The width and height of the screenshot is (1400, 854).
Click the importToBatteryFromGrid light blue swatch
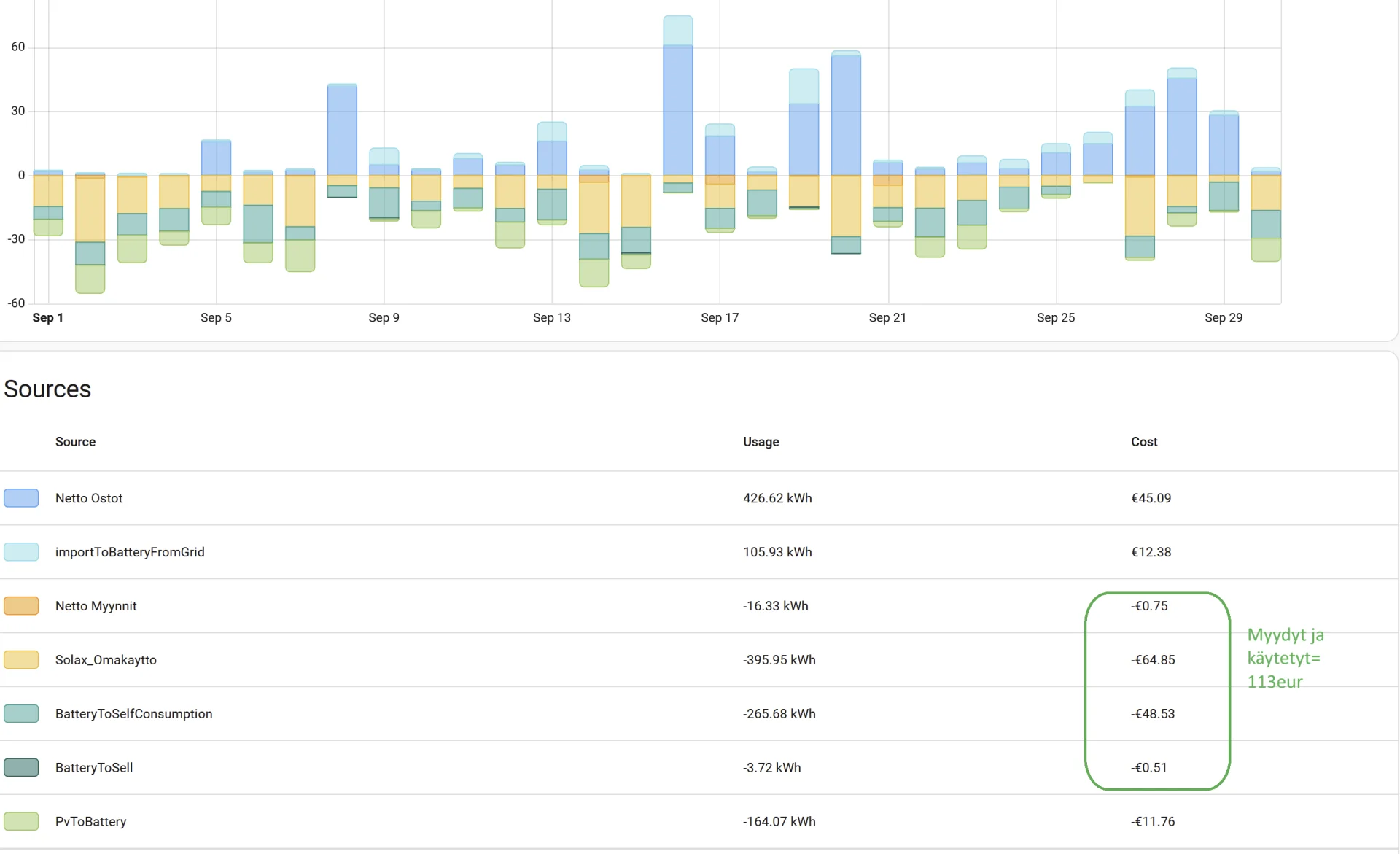point(21,552)
